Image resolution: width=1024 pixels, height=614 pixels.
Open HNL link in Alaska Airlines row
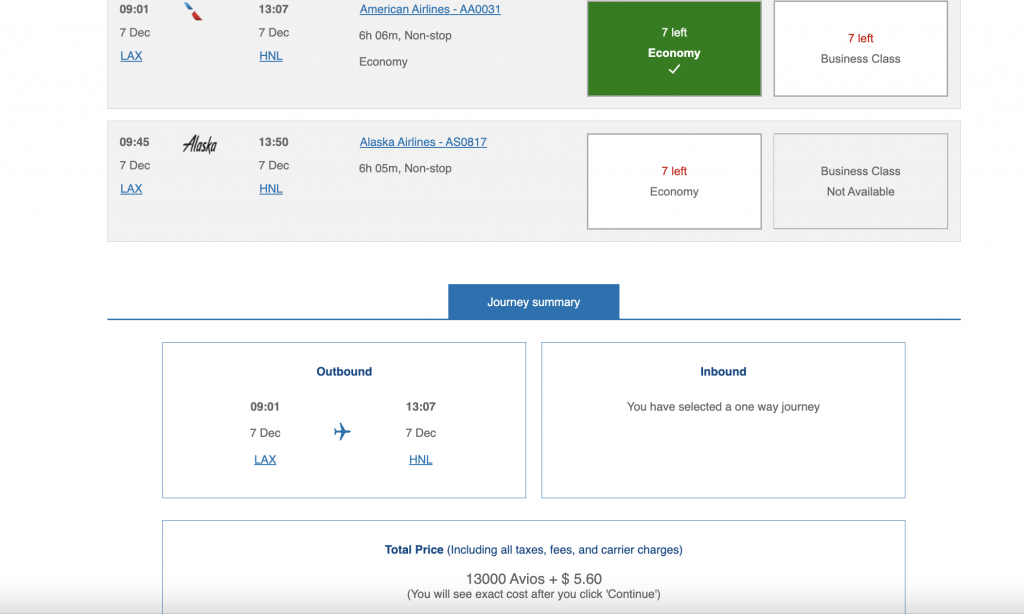tap(270, 189)
